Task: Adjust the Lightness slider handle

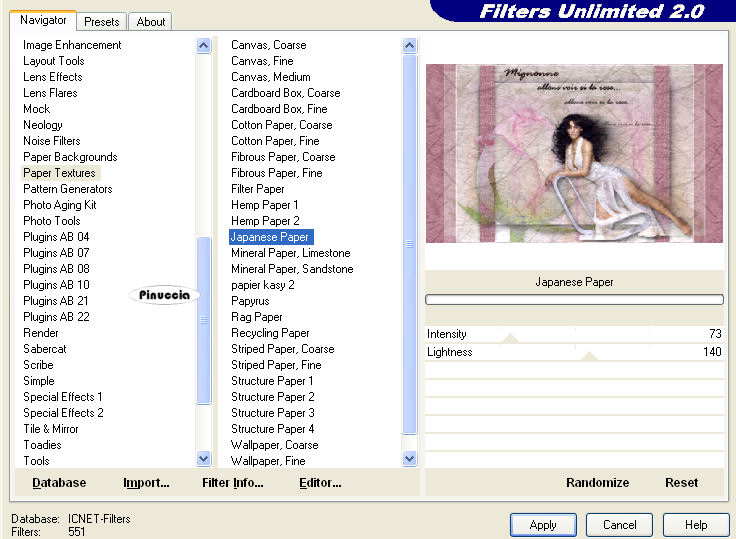Action: click(x=589, y=356)
